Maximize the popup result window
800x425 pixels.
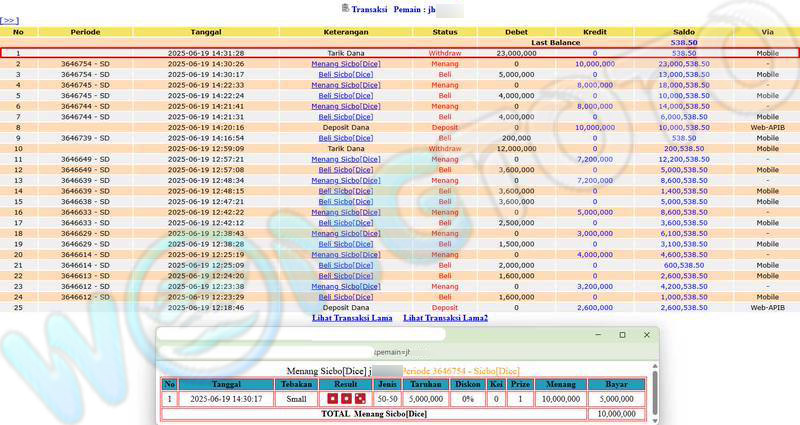tap(622, 335)
